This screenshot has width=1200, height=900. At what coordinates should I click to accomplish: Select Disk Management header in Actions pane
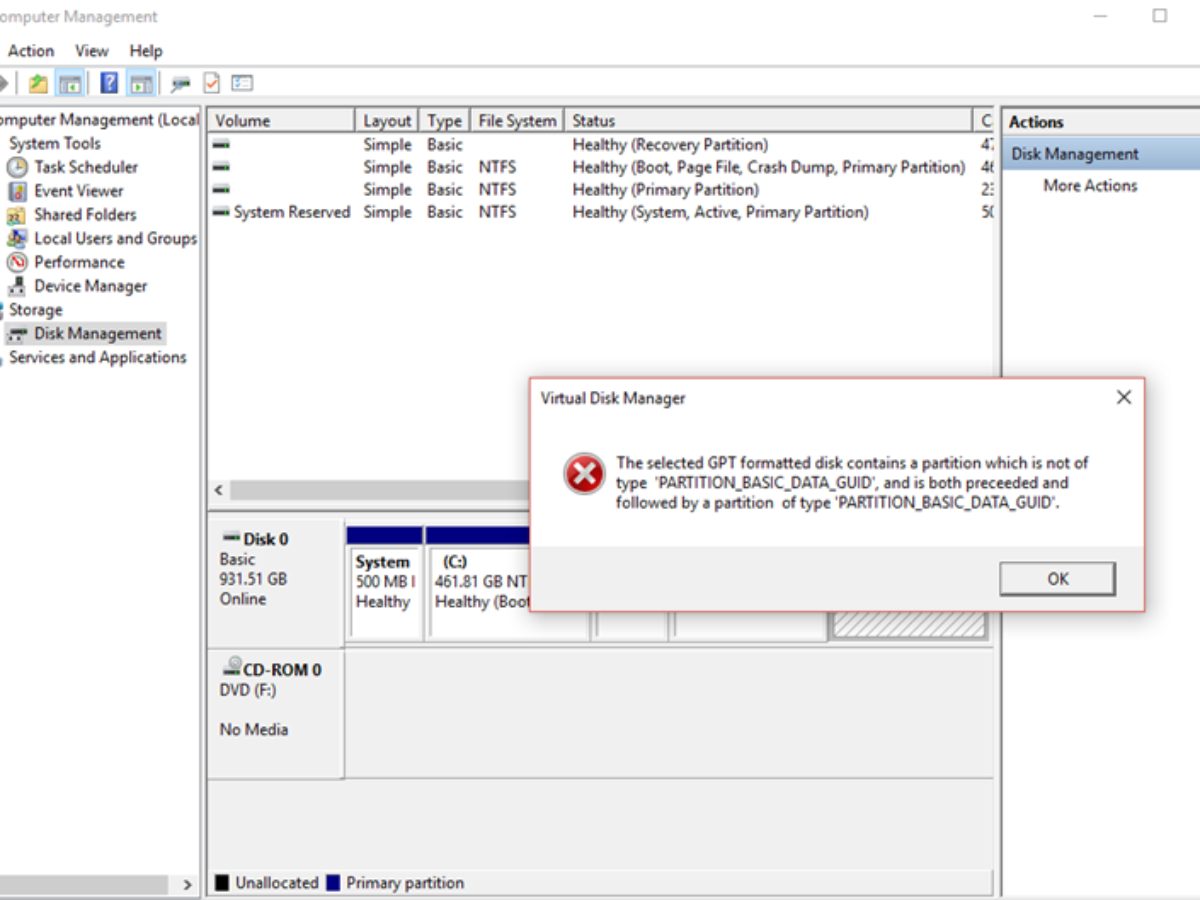(x=1100, y=154)
